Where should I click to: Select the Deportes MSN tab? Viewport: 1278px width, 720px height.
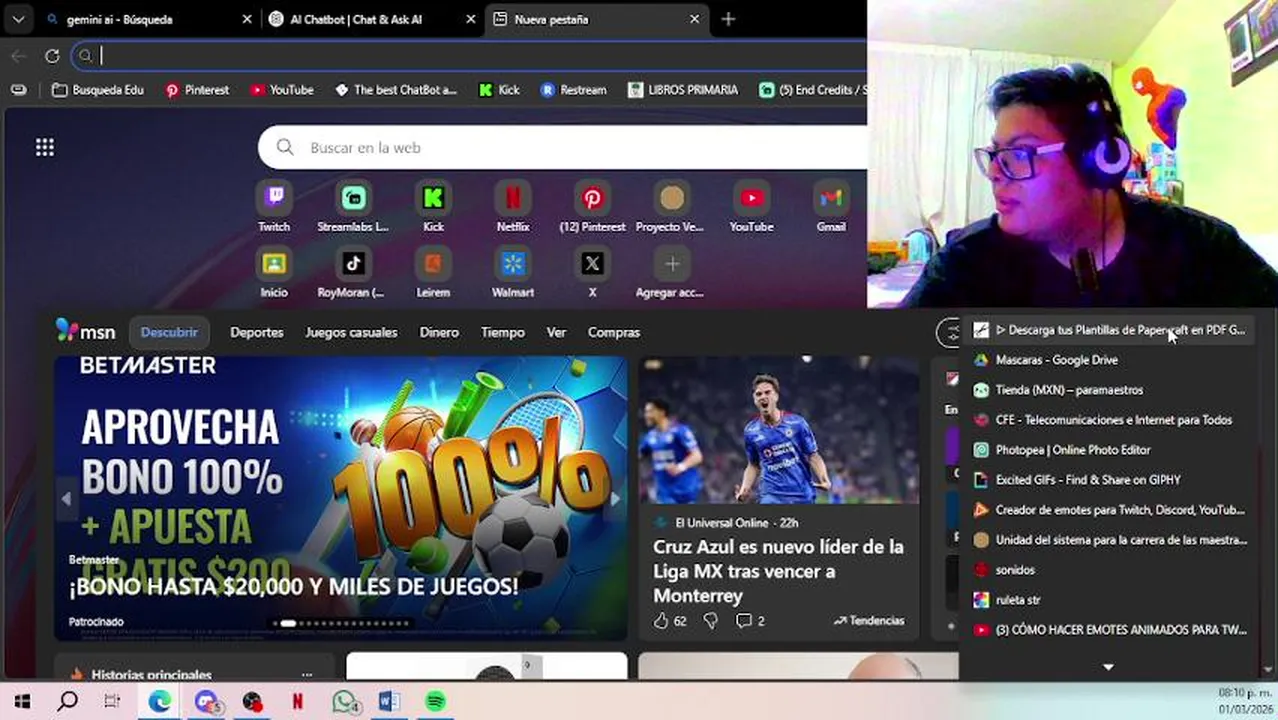pyautogui.click(x=257, y=332)
